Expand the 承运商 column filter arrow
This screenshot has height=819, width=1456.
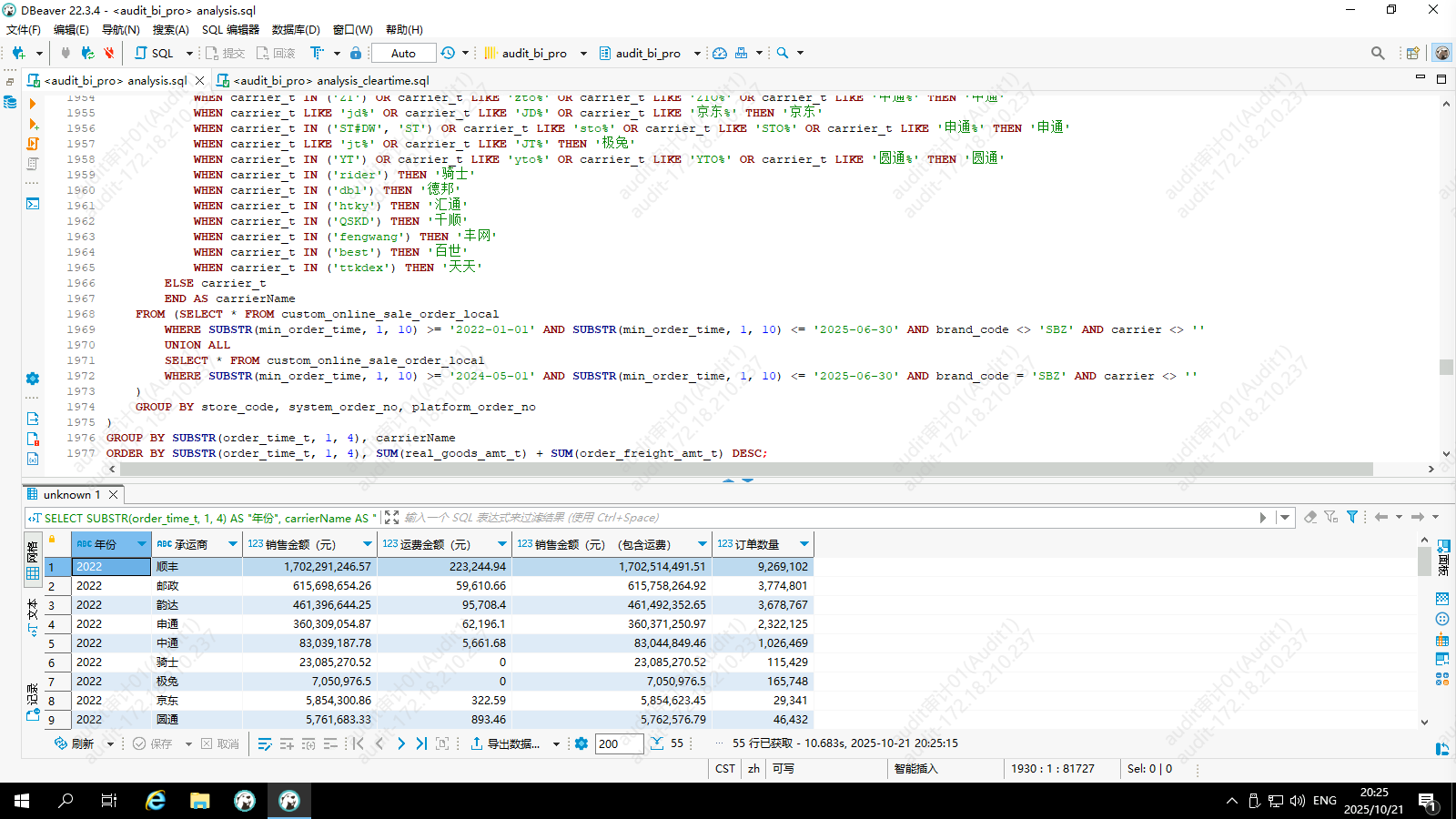point(233,544)
